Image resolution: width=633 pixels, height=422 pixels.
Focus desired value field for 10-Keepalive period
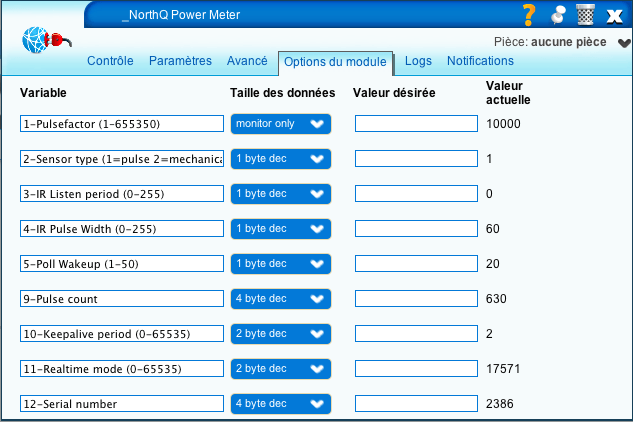coord(416,334)
